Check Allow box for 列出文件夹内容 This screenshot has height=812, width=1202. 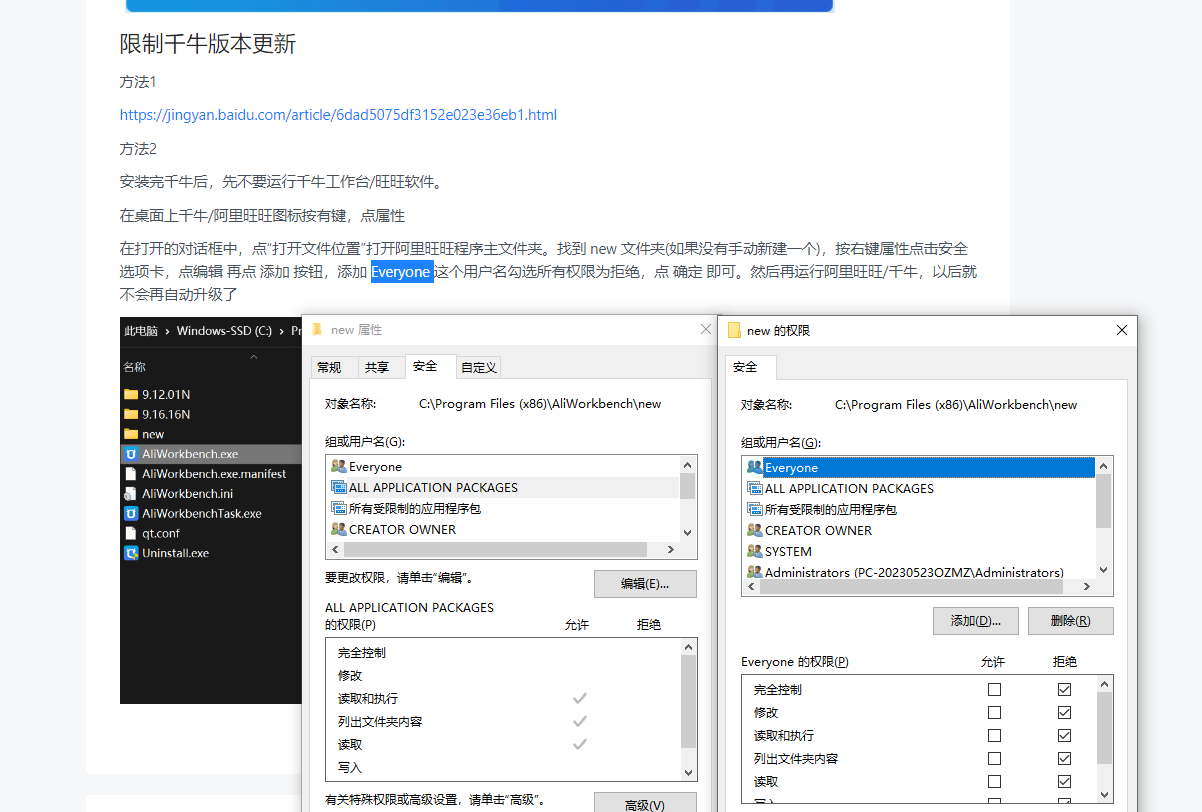(994, 759)
